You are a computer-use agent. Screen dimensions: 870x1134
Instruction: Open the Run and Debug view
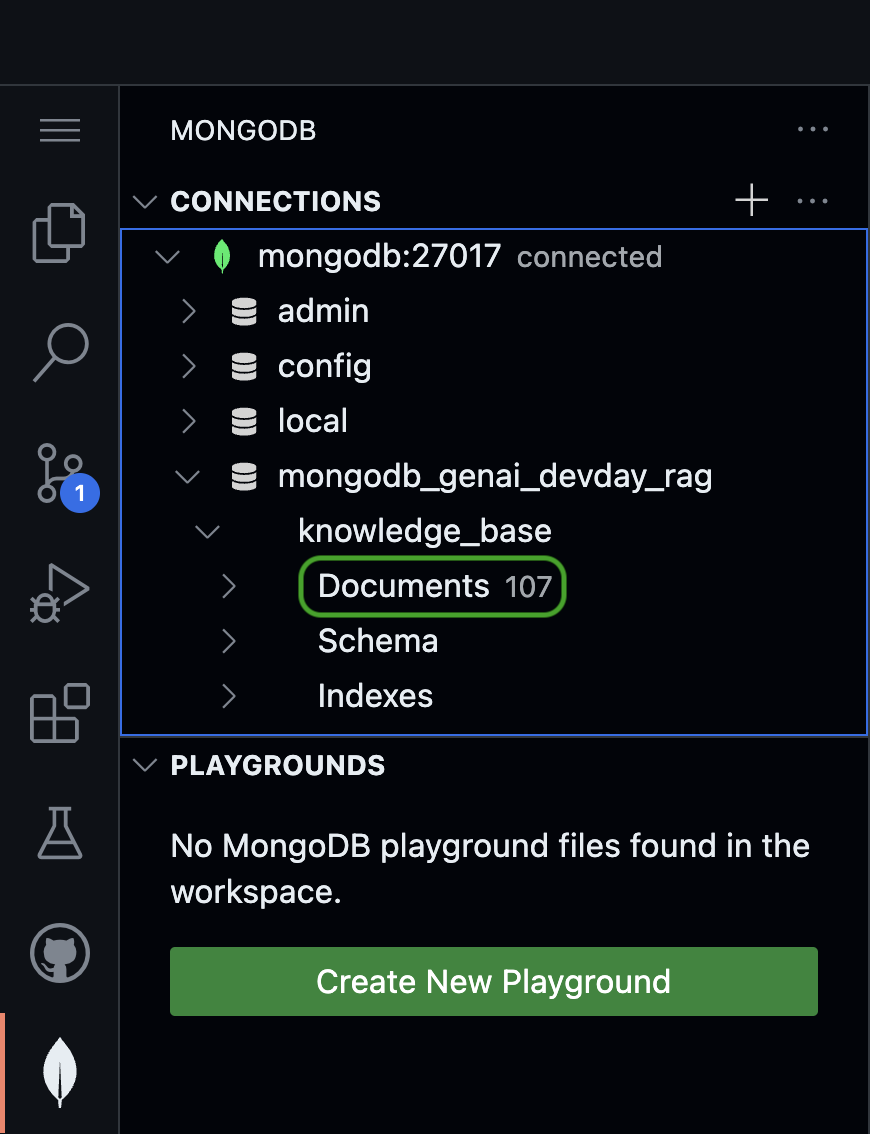pos(59,593)
